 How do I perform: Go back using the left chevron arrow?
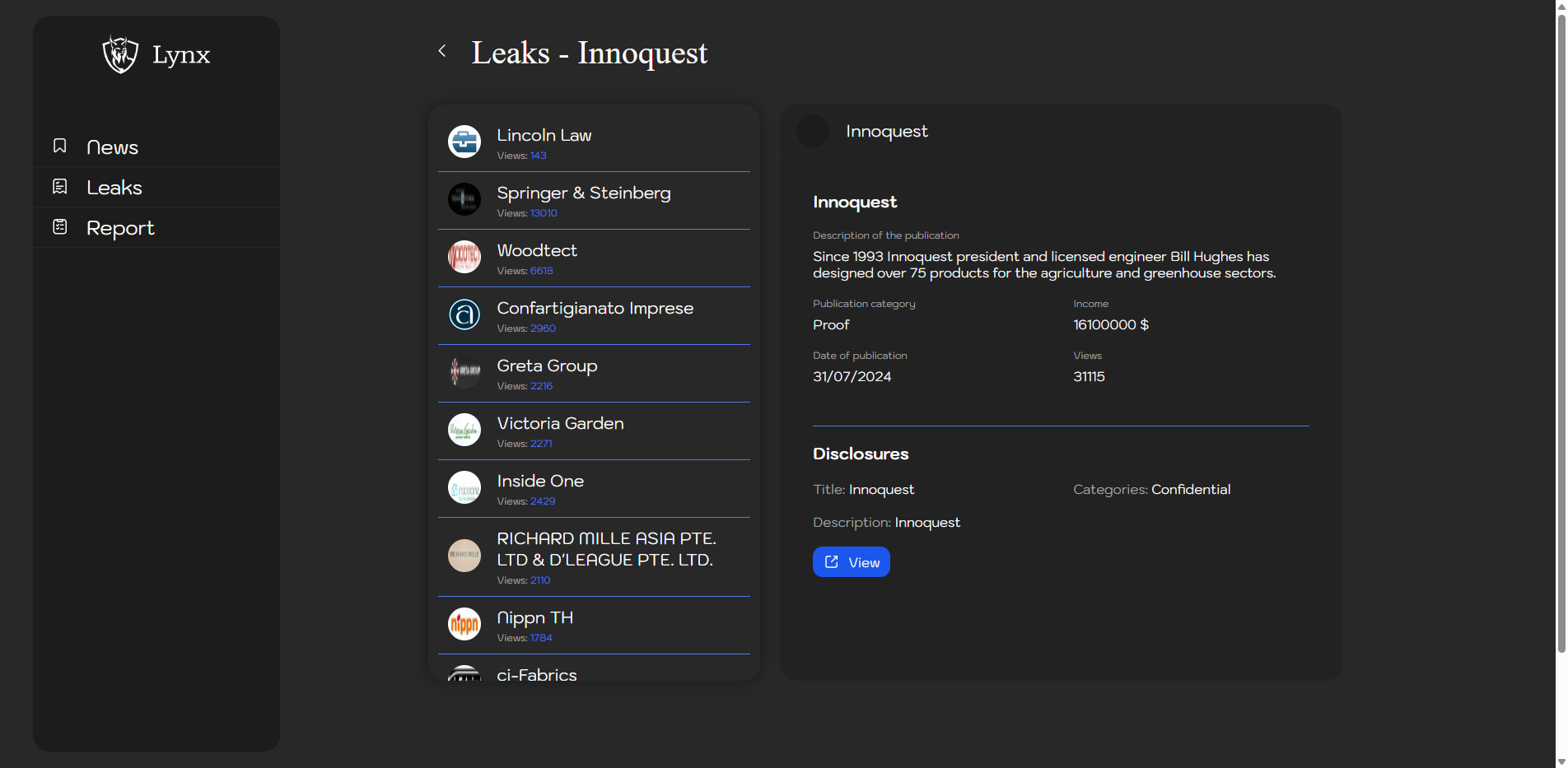[442, 51]
